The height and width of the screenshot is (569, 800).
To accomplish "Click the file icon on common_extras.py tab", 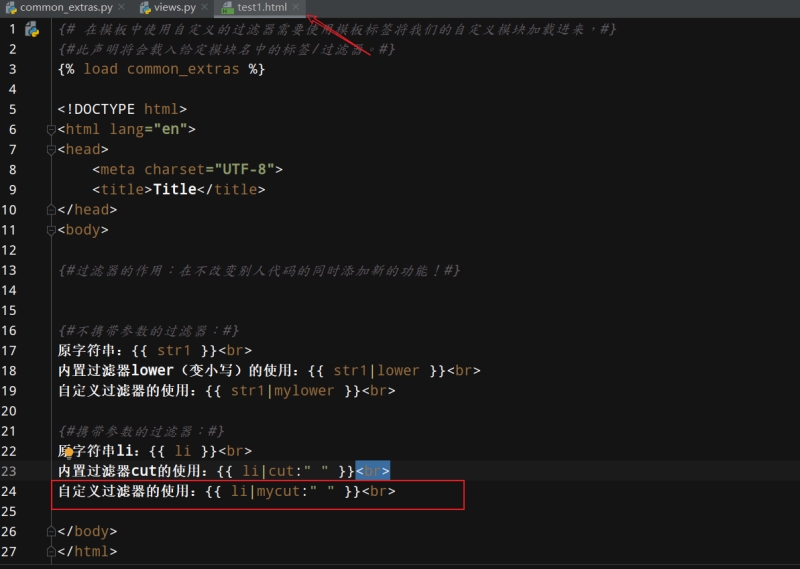I will click(10, 7).
